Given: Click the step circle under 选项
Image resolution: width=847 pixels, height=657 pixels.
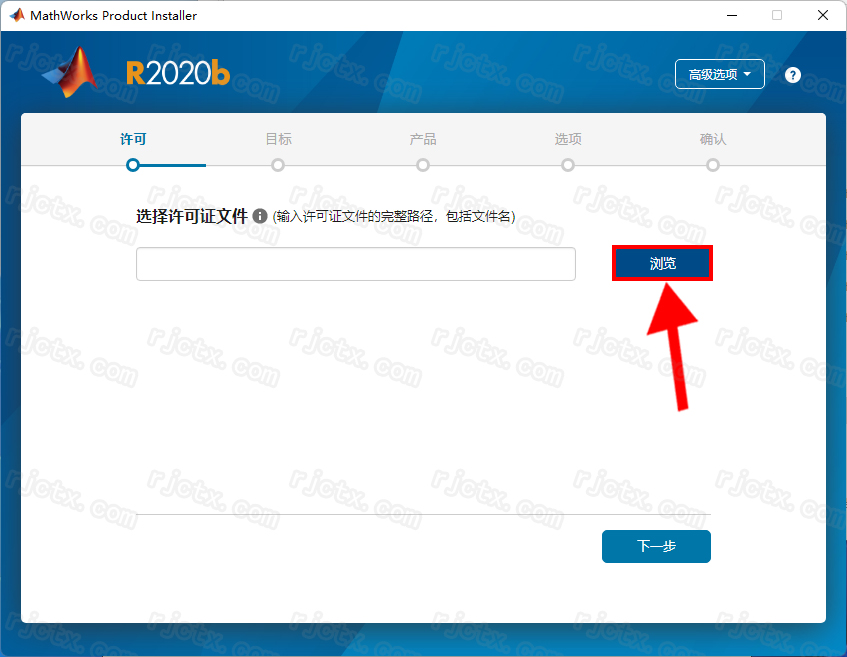Looking at the screenshot, I should click(x=568, y=165).
